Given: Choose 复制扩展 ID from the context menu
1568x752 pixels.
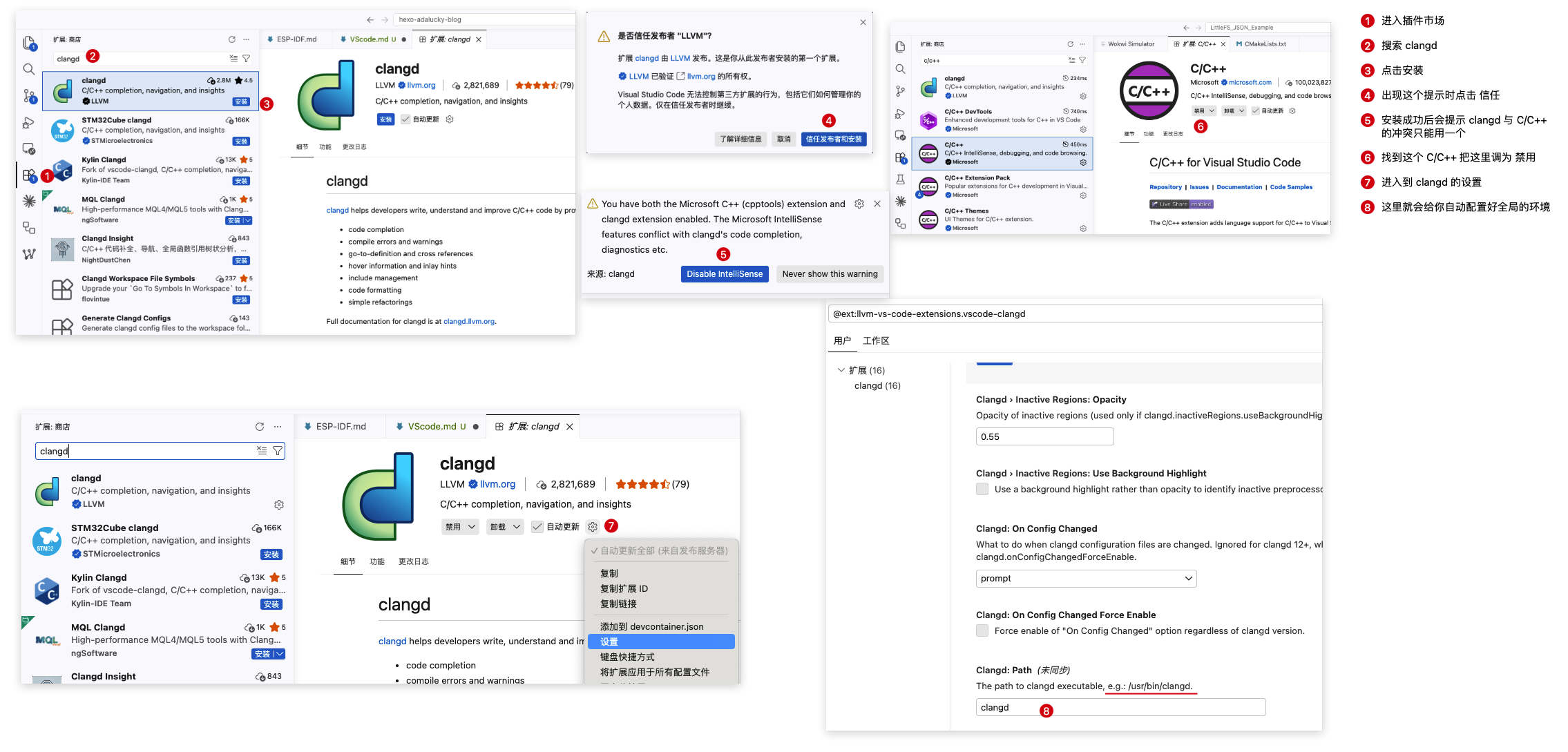Looking at the screenshot, I should coord(624,588).
